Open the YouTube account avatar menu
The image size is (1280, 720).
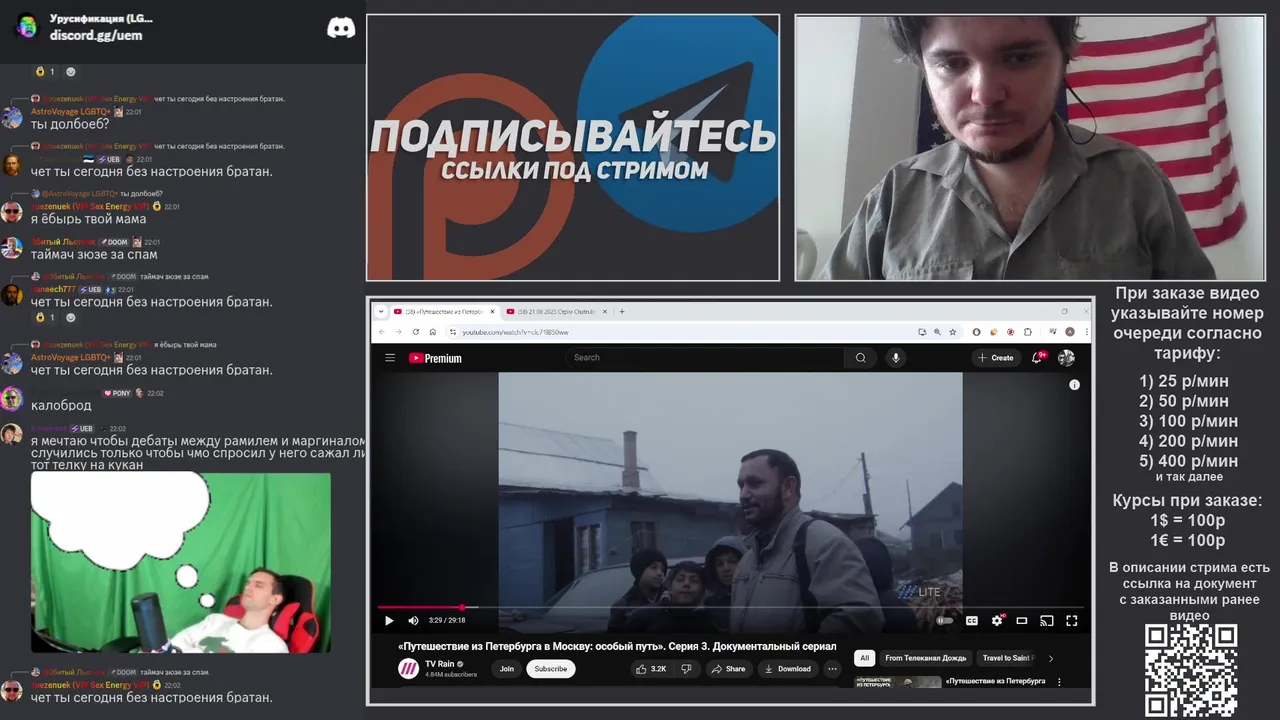coord(1066,358)
